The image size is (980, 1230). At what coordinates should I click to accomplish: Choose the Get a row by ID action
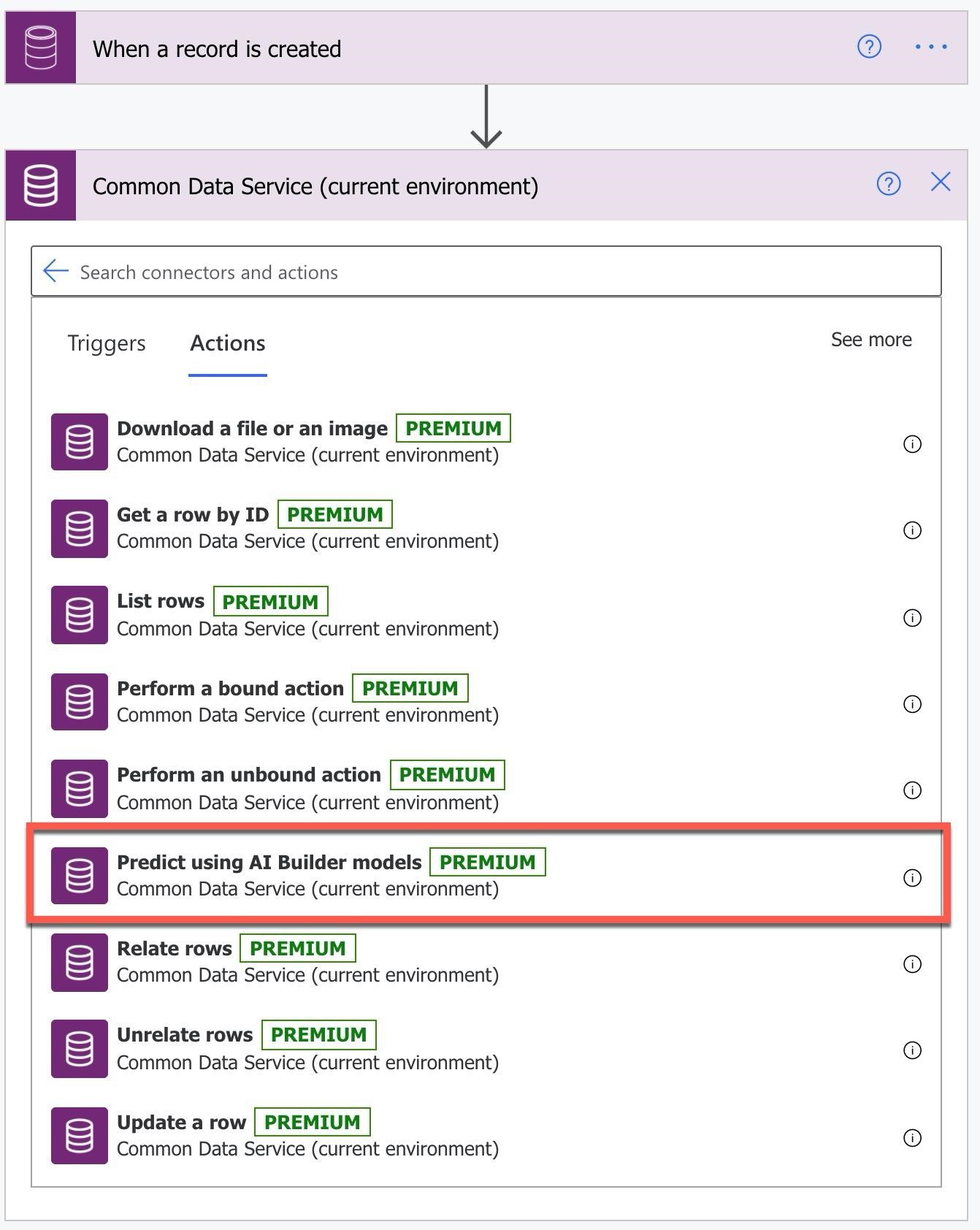[x=486, y=529]
